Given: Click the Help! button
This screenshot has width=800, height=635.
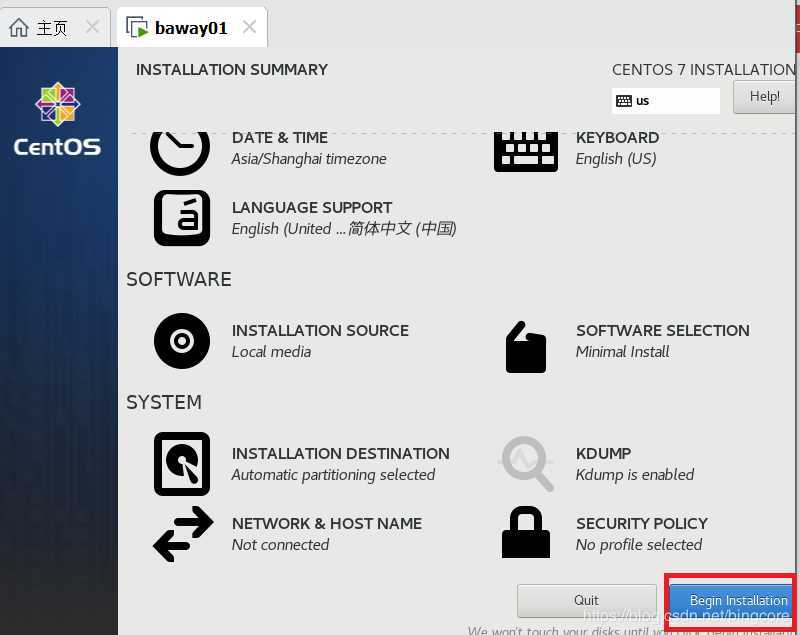Looking at the screenshot, I should point(764,97).
